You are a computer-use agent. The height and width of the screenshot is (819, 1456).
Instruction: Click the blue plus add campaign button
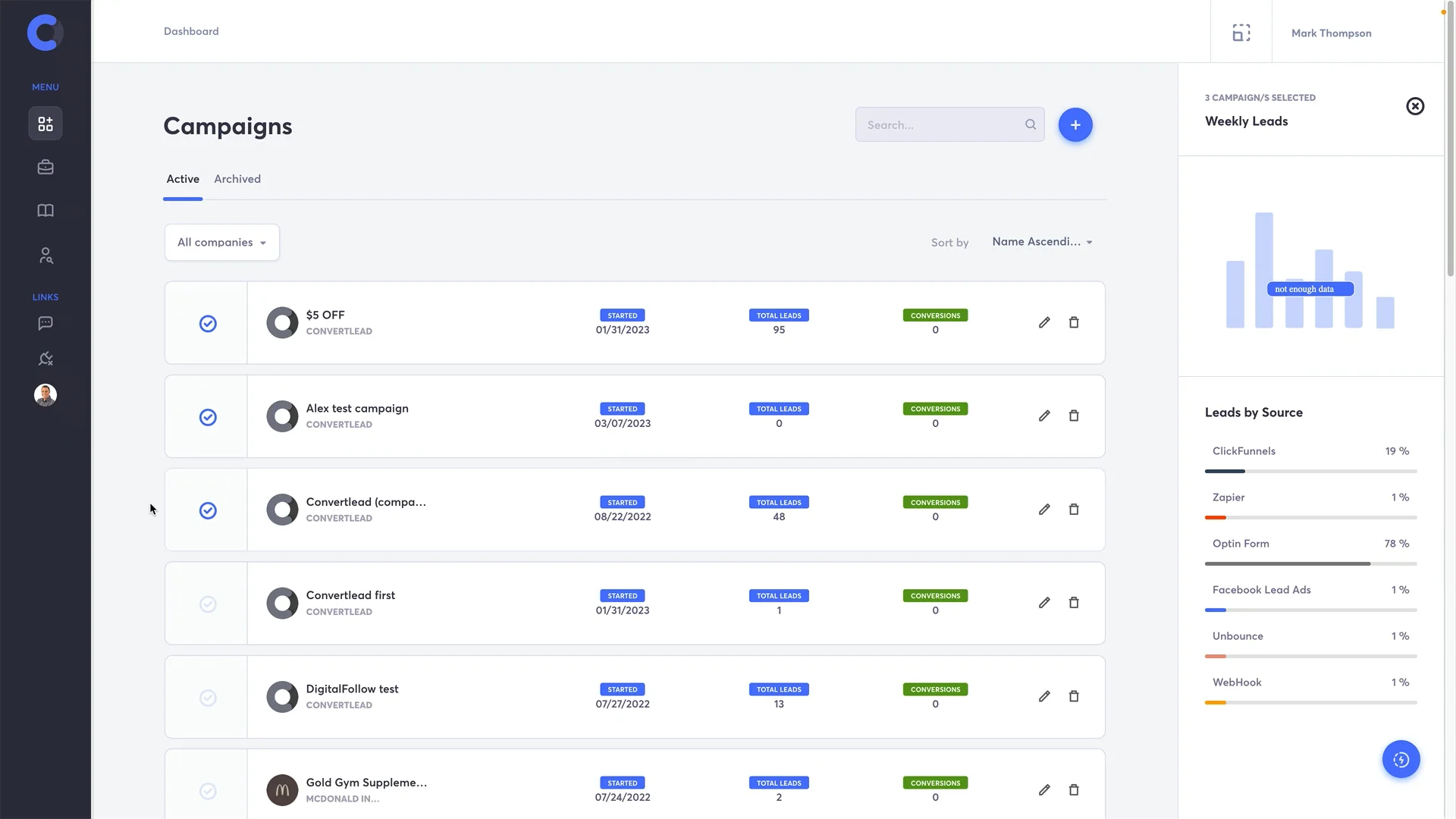(1075, 124)
